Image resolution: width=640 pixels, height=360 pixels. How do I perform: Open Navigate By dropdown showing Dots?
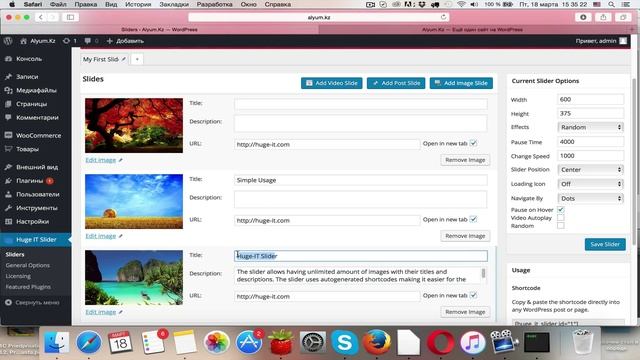pyautogui.click(x=590, y=198)
